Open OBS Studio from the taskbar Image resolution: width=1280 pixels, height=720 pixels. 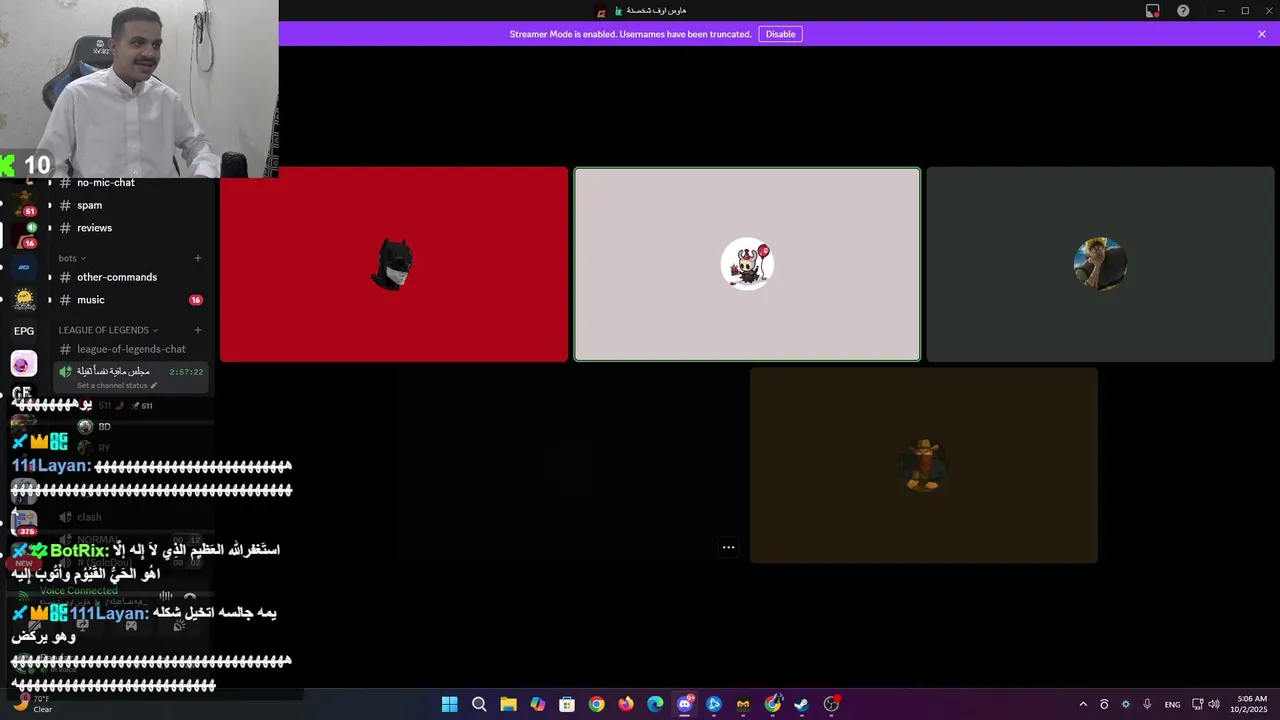(x=831, y=704)
